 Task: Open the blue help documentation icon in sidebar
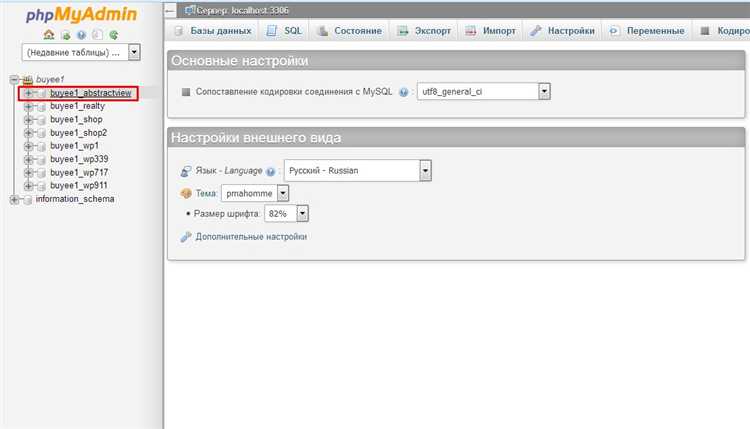click(81, 35)
